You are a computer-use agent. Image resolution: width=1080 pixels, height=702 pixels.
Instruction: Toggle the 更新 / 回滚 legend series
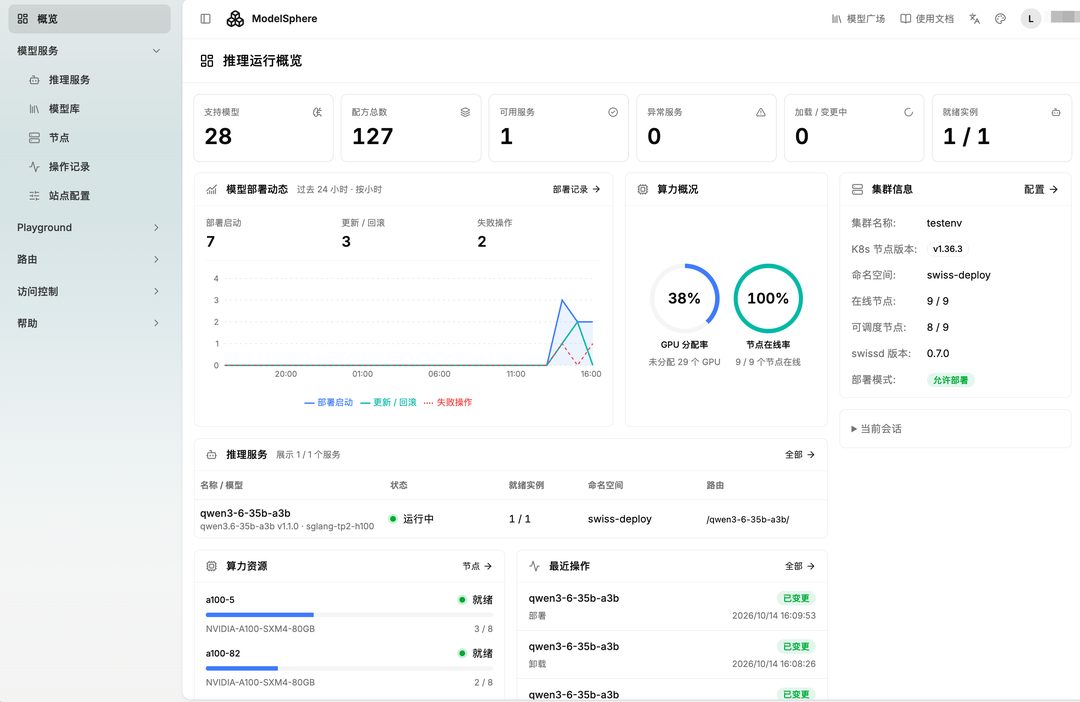tap(388, 402)
